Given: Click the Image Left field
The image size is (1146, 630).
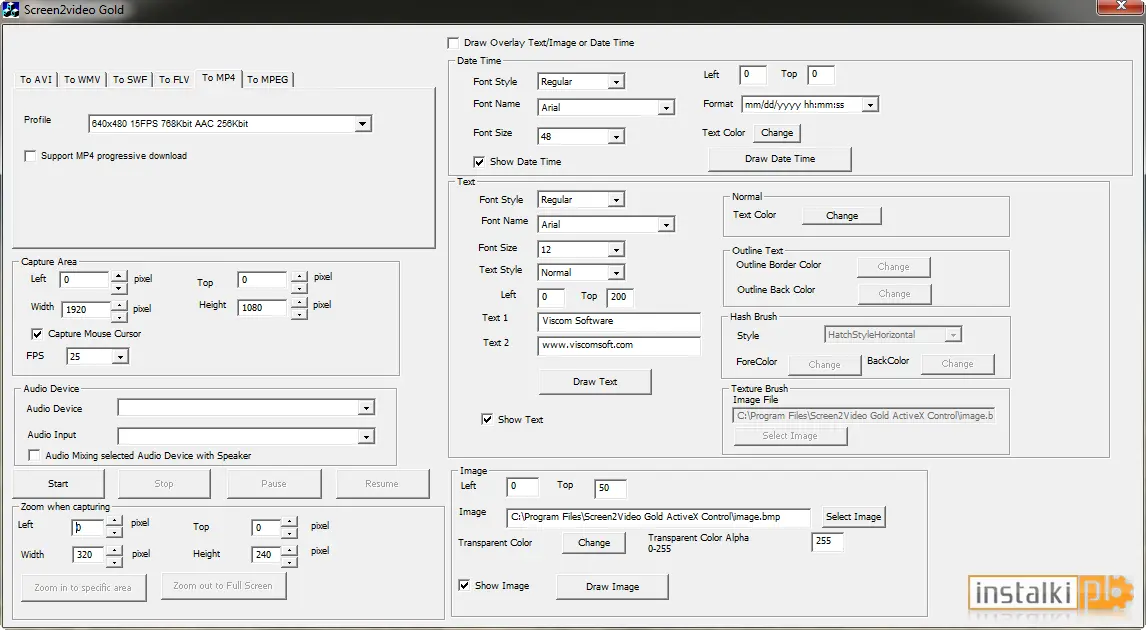Looking at the screenshot, I should 522,486.
